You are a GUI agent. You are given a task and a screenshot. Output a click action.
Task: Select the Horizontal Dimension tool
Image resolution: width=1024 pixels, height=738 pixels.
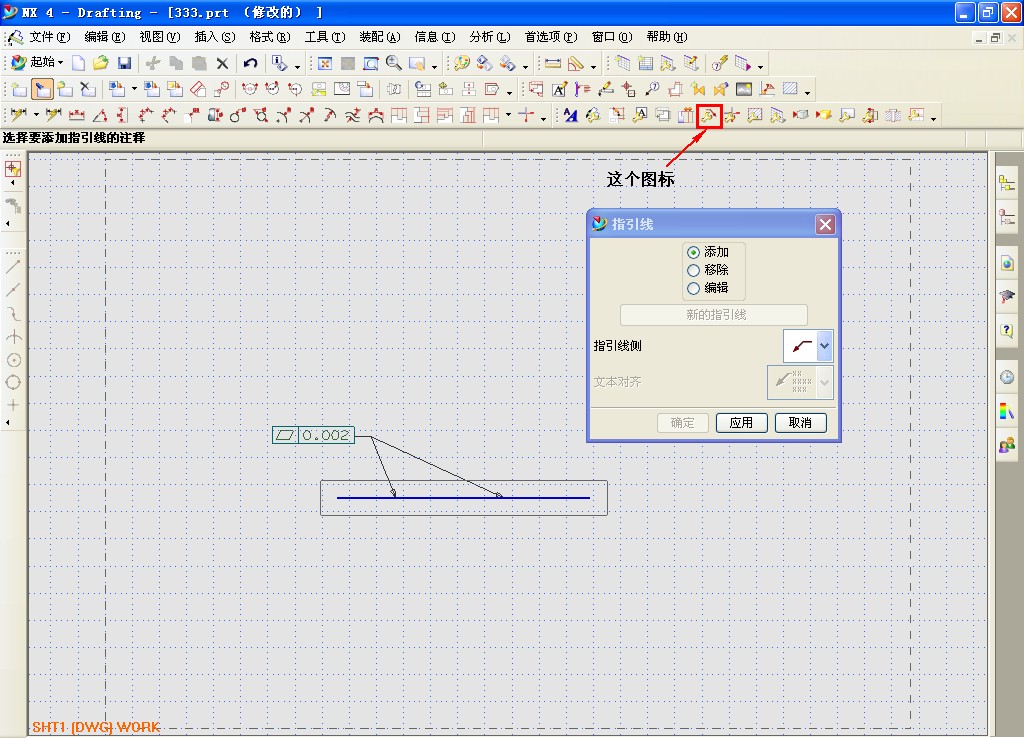76,116
